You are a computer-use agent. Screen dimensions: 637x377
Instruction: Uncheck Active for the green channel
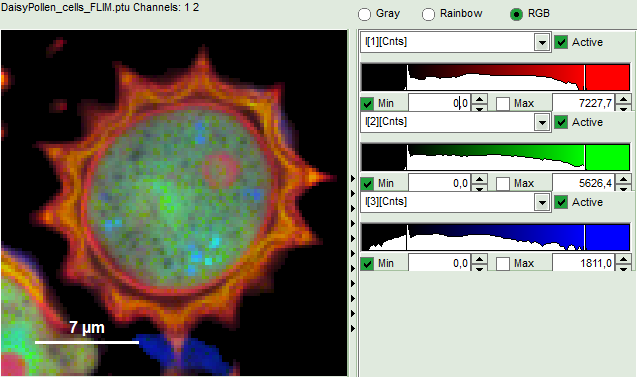pyautogui.click(x=561, y=122)
